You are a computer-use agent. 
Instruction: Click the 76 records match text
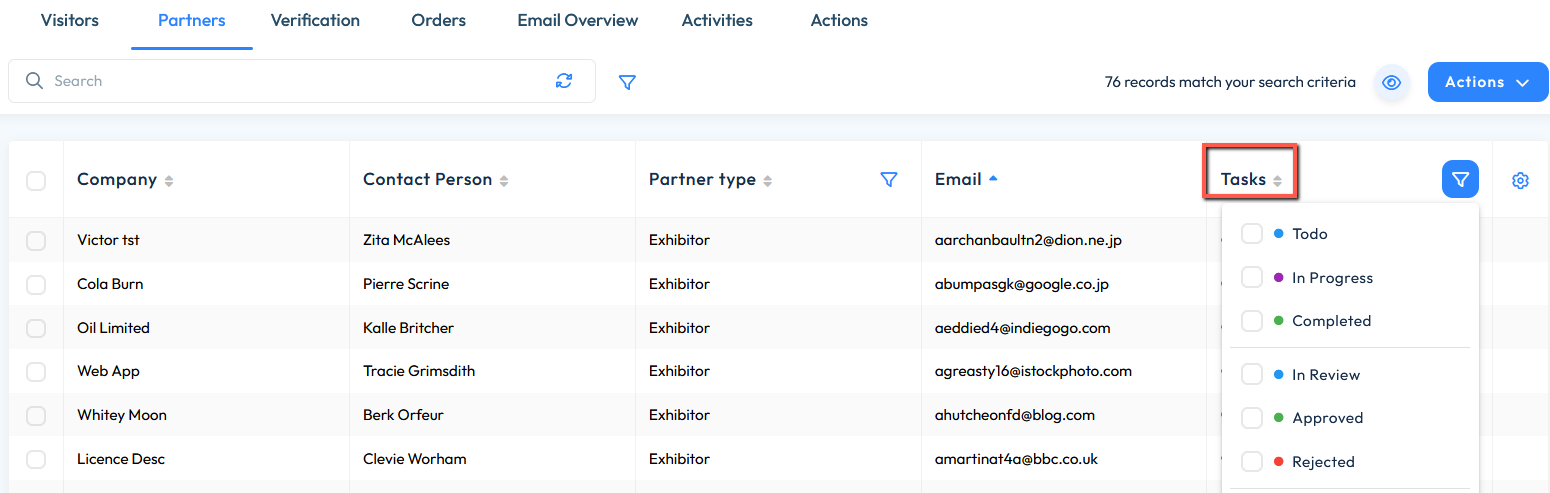(1230, 82)
